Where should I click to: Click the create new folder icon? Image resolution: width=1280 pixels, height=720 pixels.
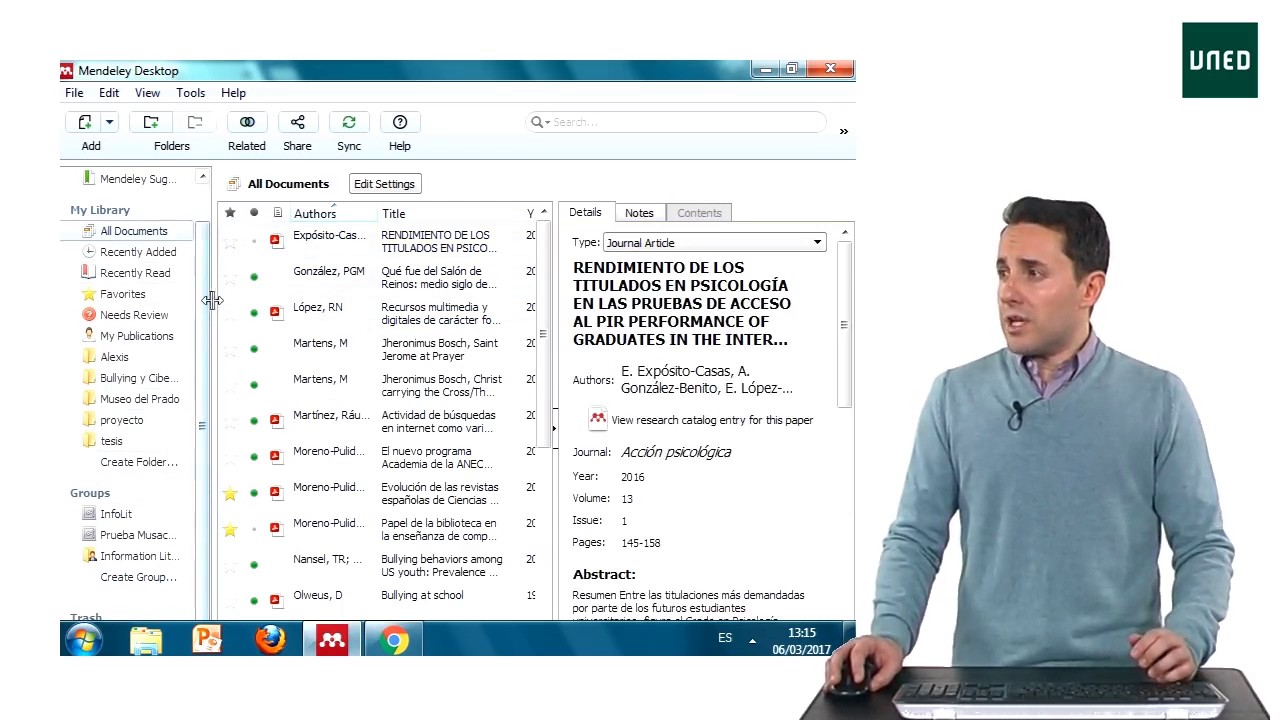pos(151,122)
